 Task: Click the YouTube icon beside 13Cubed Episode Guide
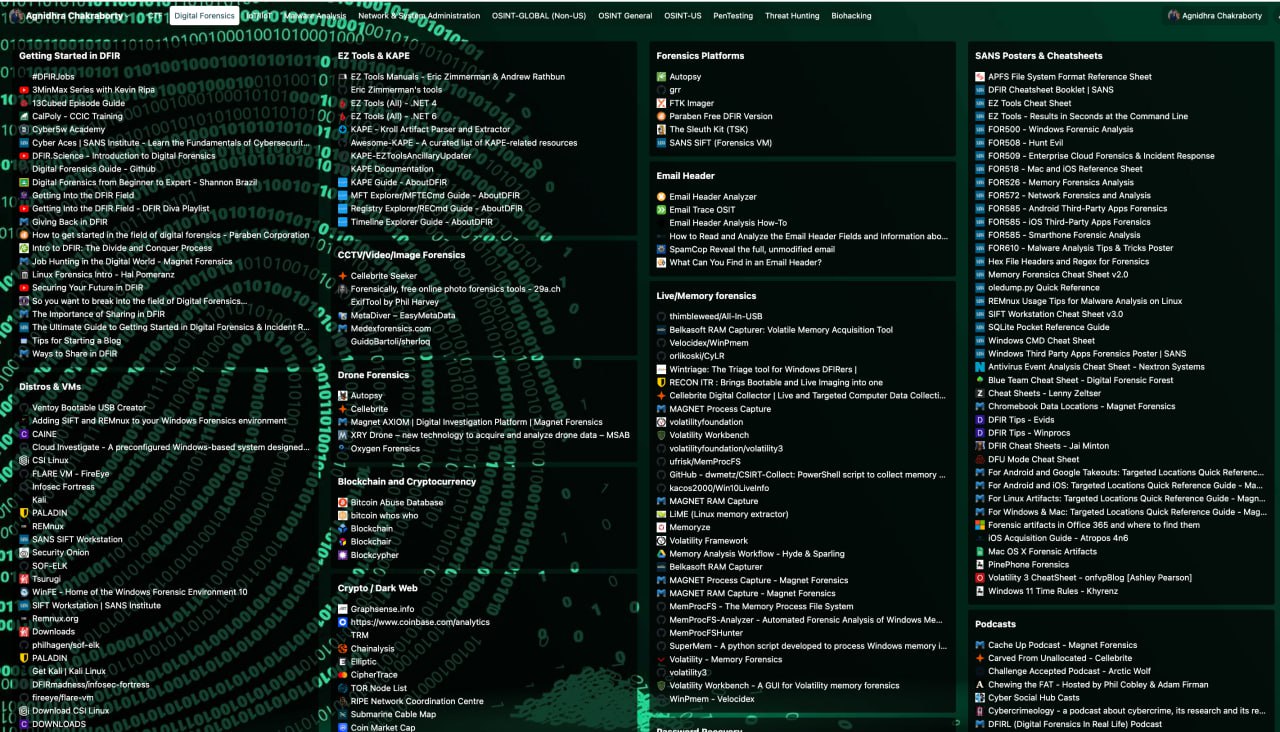(x=24, y=103)
